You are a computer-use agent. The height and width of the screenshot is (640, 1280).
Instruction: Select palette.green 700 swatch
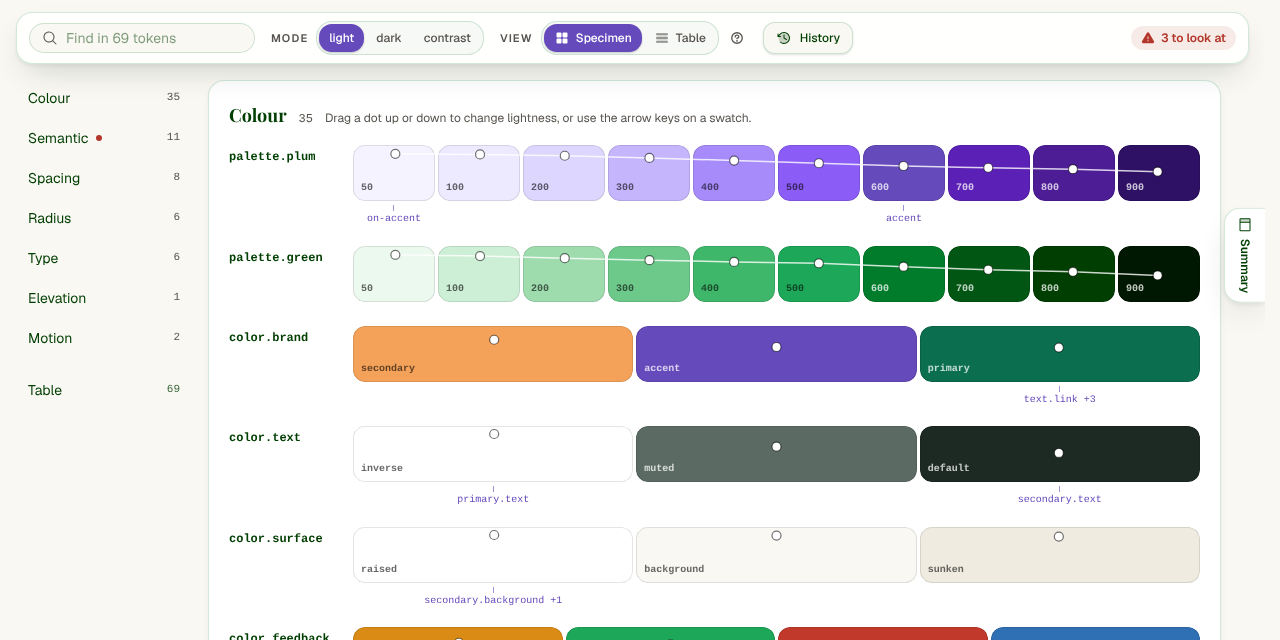[989, 274]
